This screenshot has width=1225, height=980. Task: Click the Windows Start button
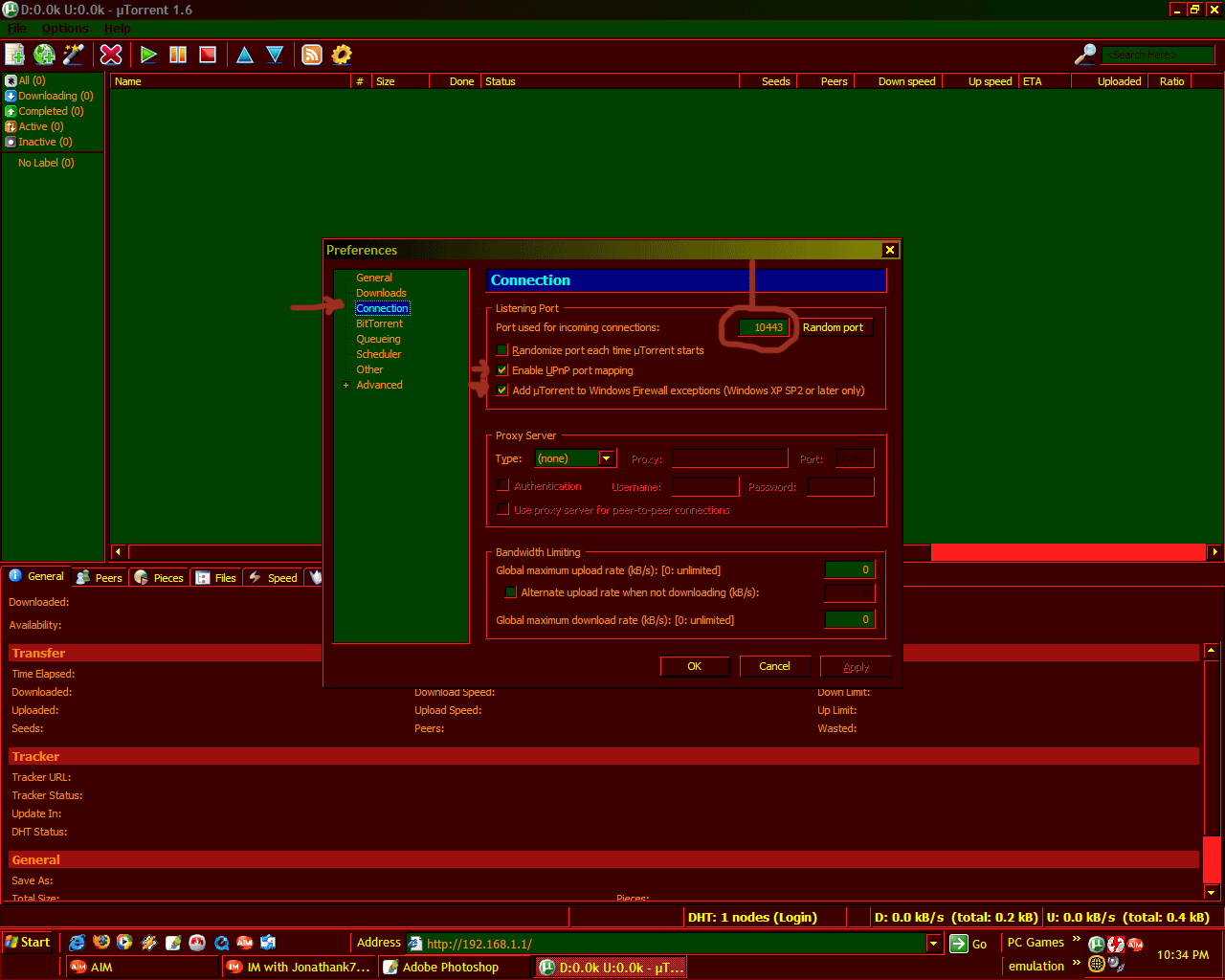pos(29,943)
